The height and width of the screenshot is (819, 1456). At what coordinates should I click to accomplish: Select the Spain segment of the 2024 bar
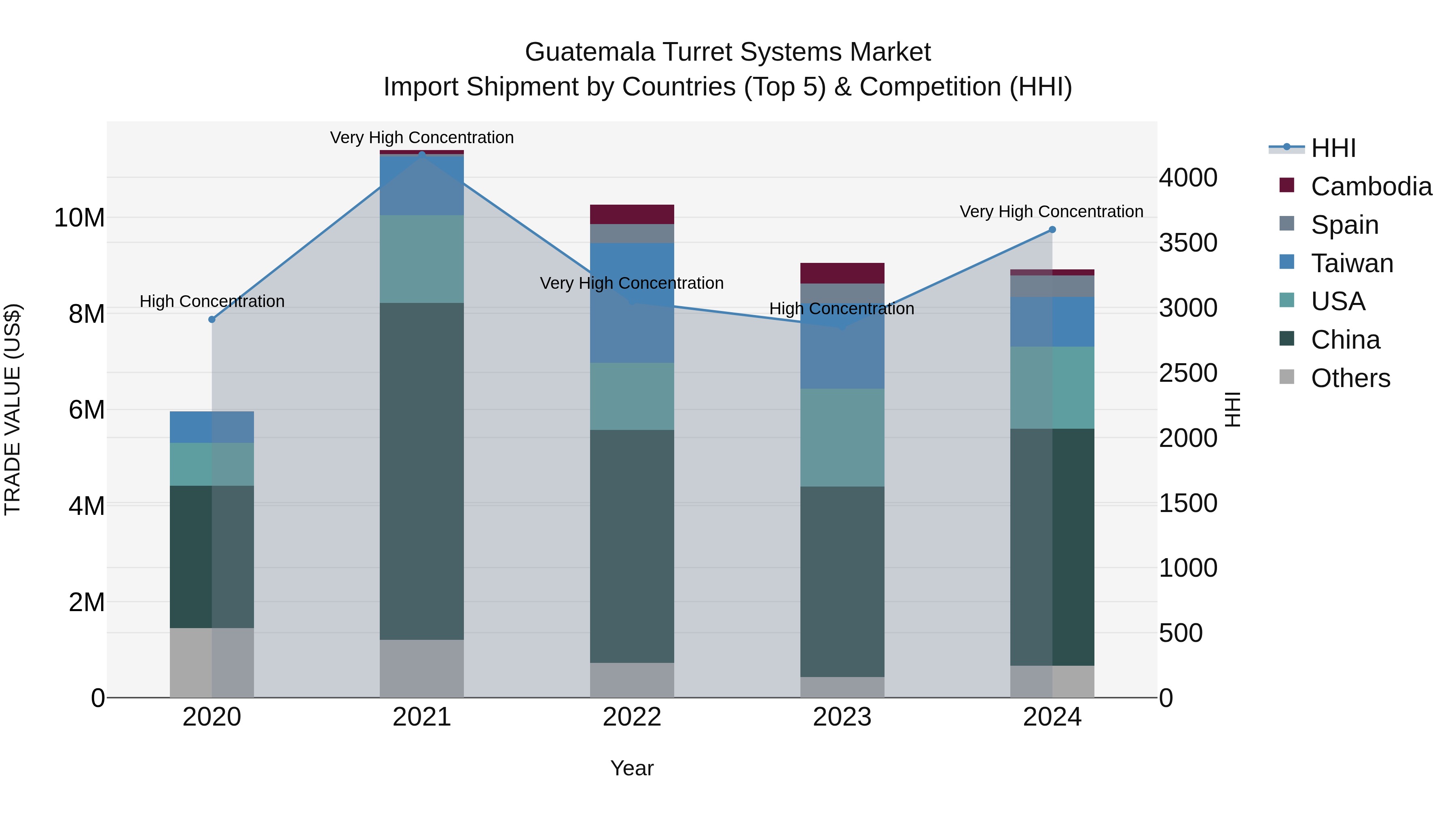click(x=1052, y=286)
